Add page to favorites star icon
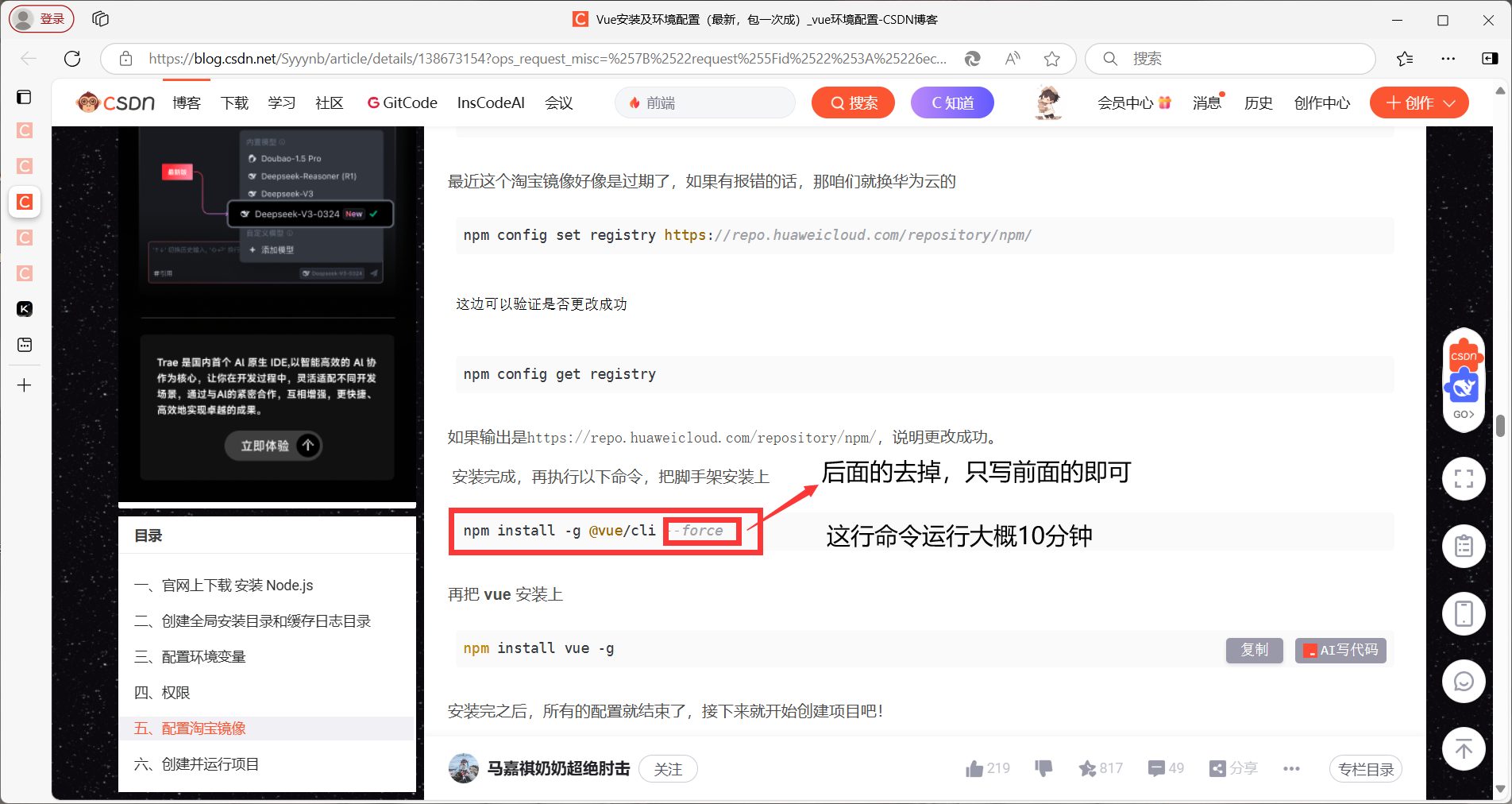Screen dimensions: 1512x804 tap(1052, 59)
